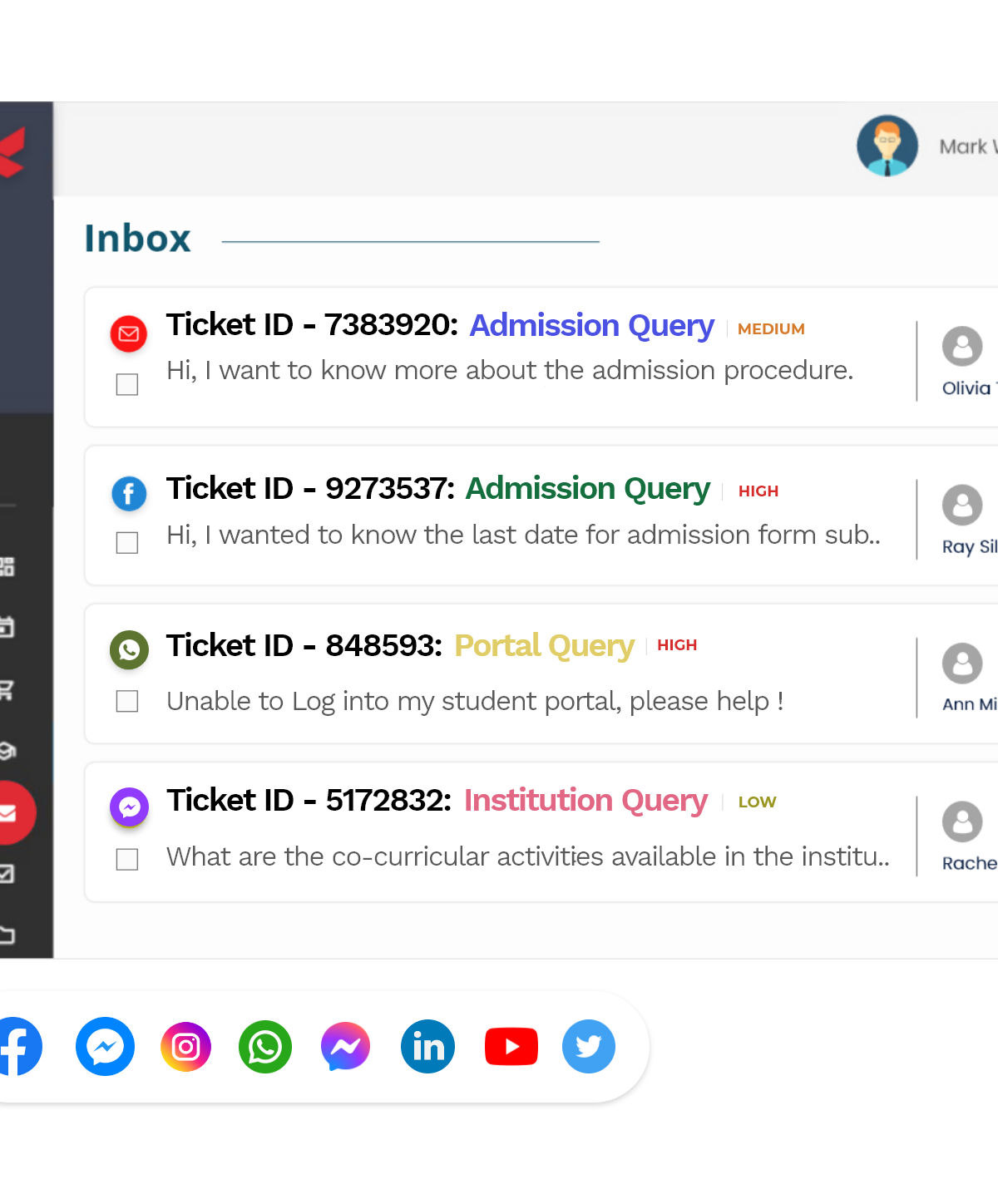Open the calendar icon in sidebar
This screenshot has height=1204, width=998.
tap(7, 627)
